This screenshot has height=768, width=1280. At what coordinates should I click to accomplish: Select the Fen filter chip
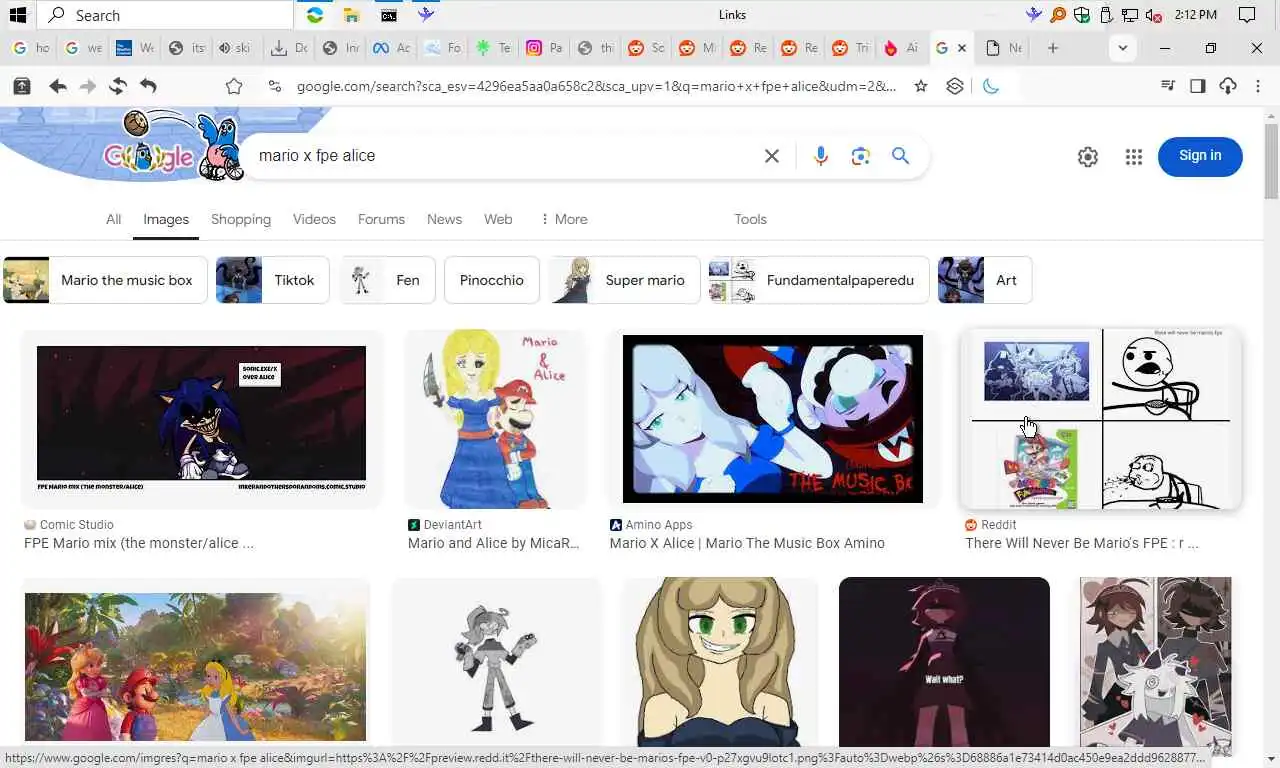387,280
